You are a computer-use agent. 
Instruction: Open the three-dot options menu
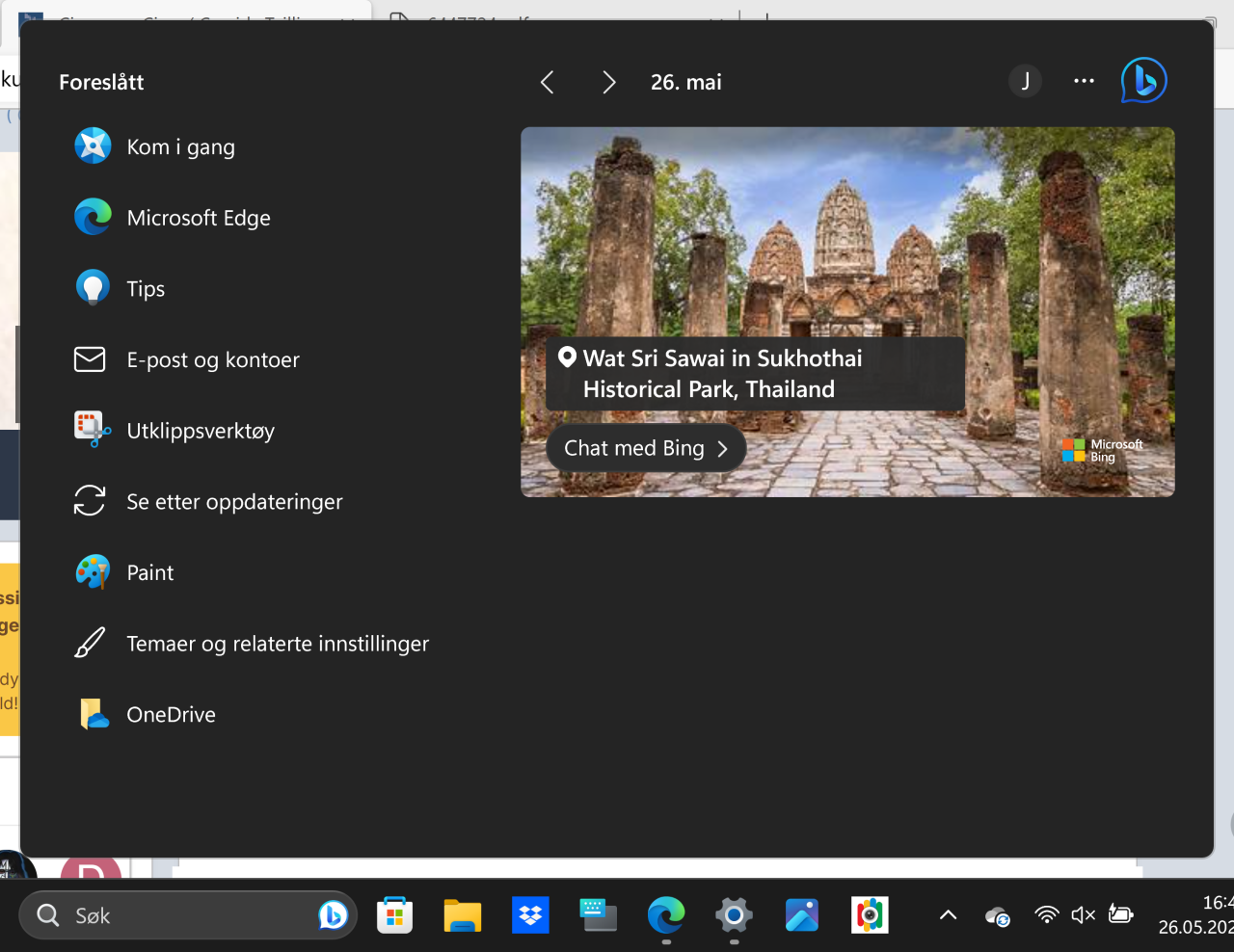point(1084,82)
